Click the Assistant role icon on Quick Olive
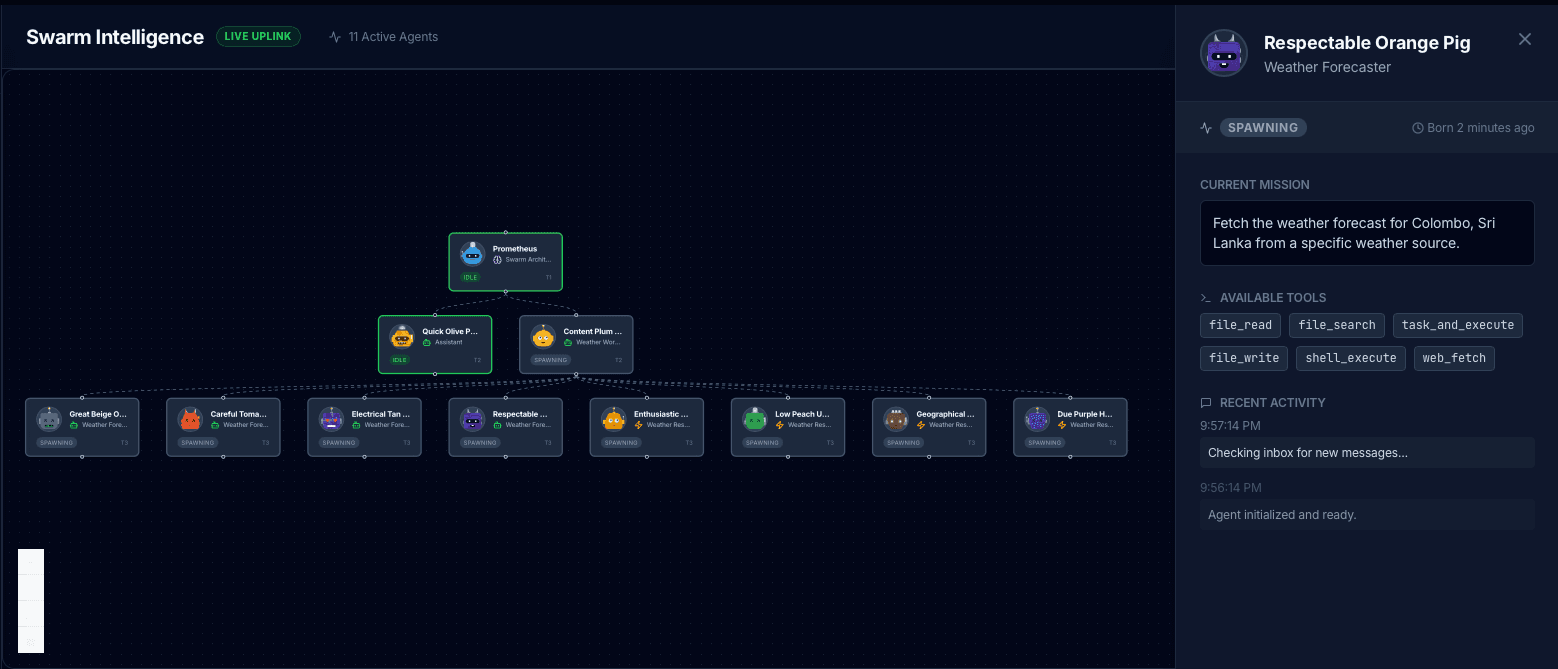This screenshot has width=1558, height=669. point(427,342)
